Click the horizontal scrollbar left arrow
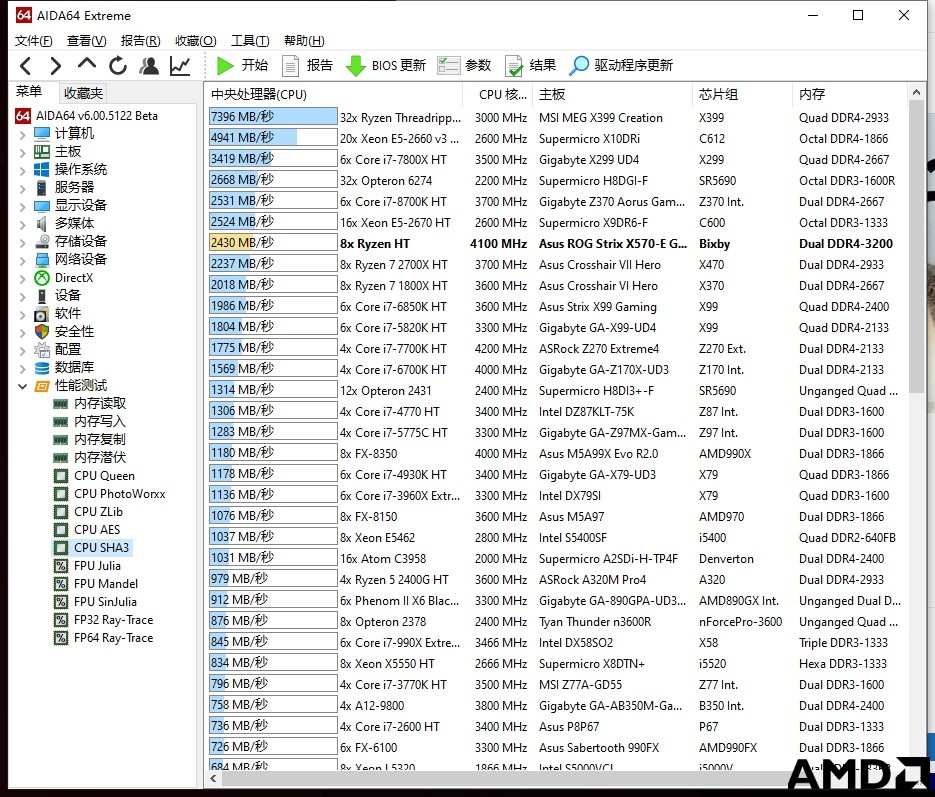 point(213,778)
